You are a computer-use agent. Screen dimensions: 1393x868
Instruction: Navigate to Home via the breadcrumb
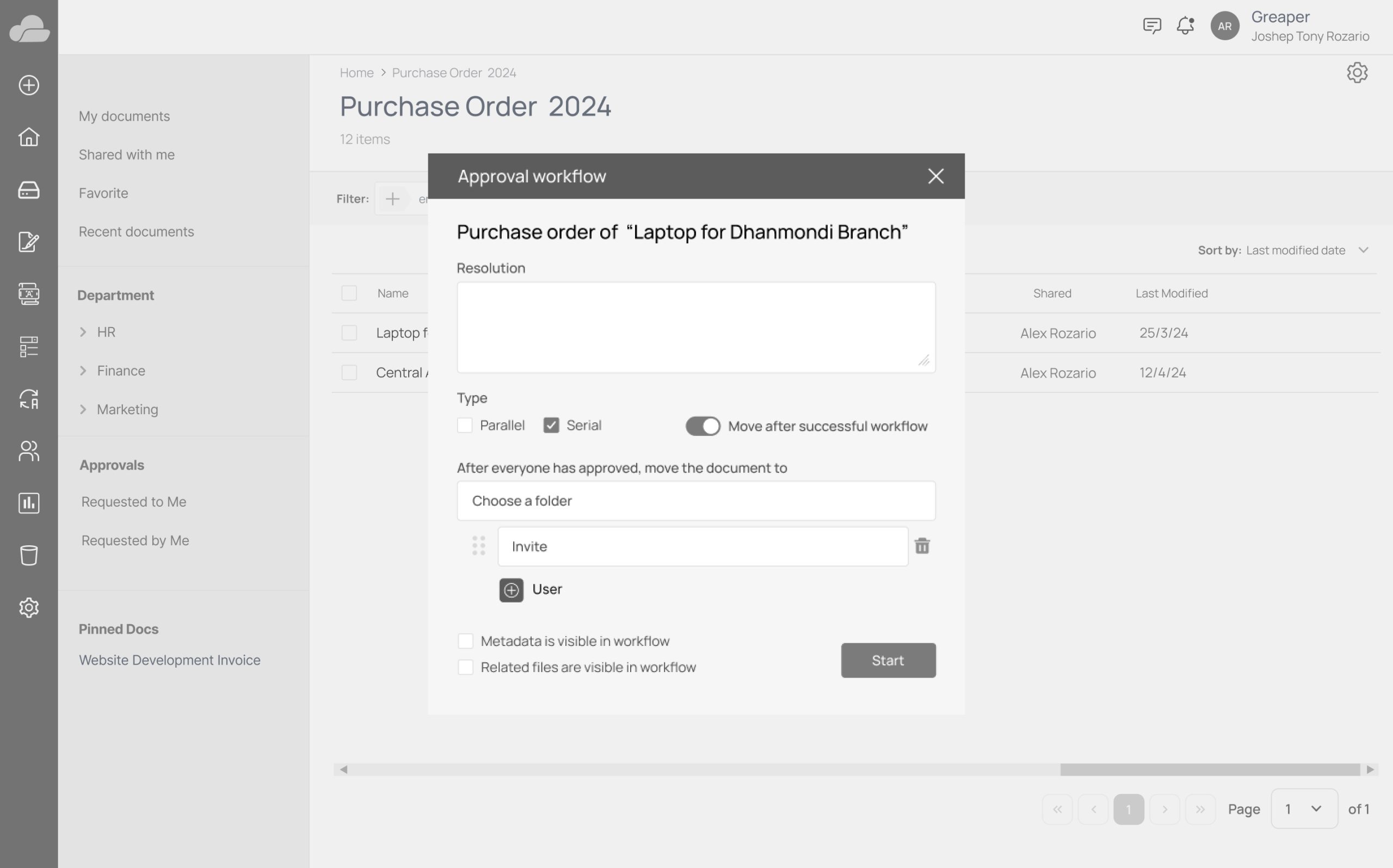pos(356,72)
